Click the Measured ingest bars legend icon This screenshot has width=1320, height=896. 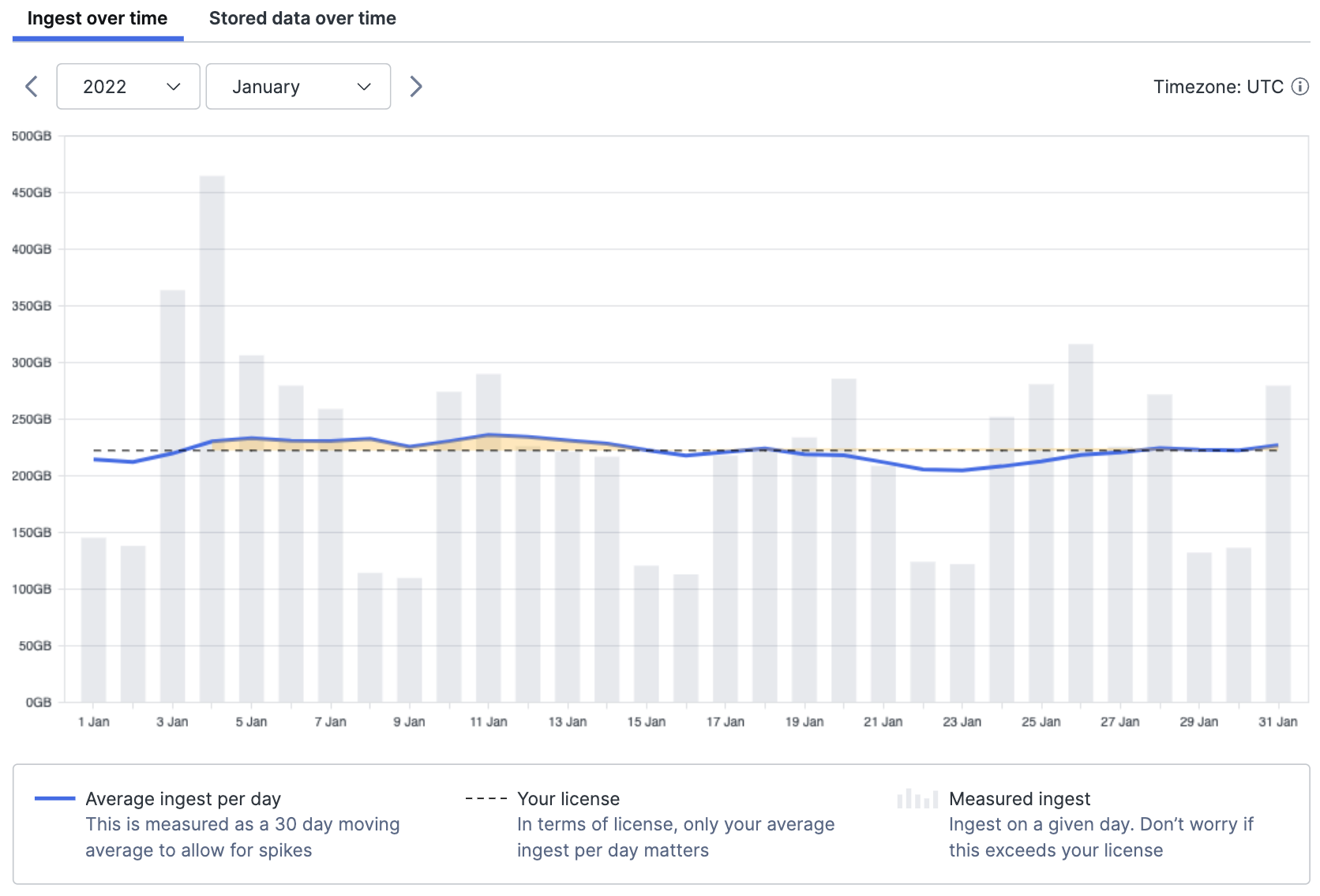pyautogui.click(x=916, y=799)
